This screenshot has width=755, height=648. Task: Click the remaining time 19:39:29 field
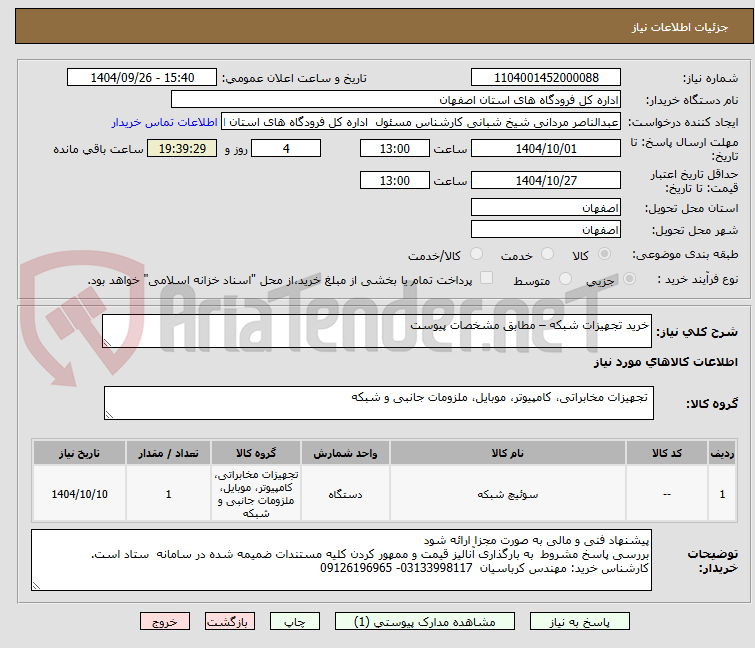coord(182,148)
